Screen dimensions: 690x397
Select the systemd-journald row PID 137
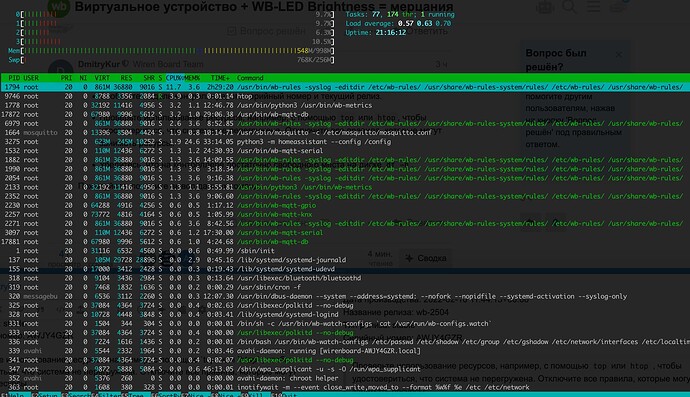(x=345, y=260)
